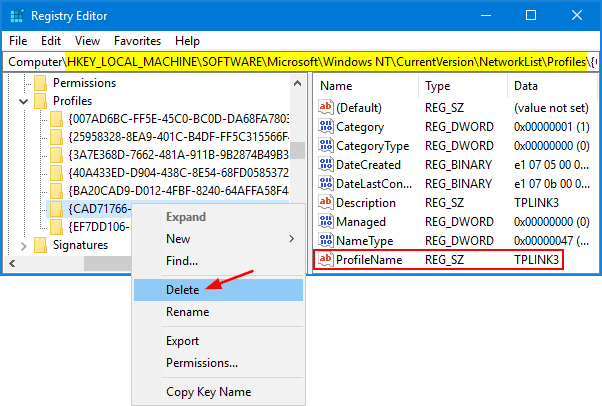The image size is (602, 406).
Task: Open the New submenu arrow in context menu
Action: coord(291,239)
